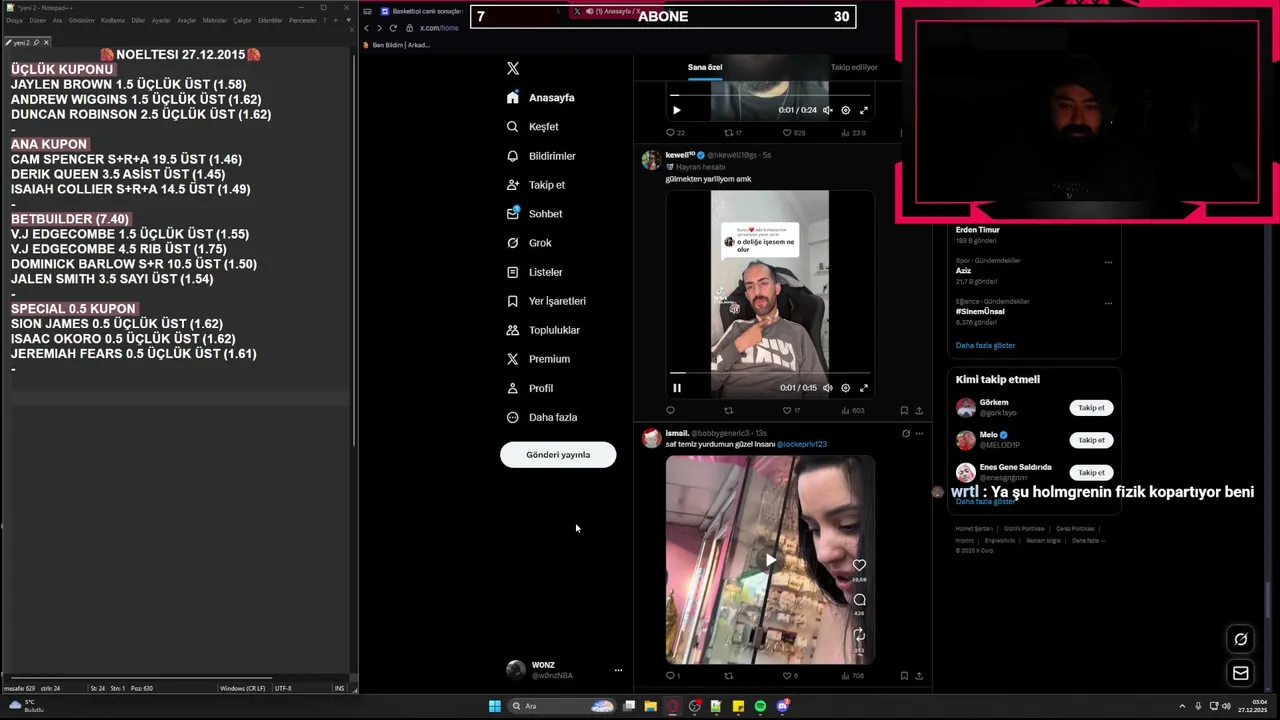Play the ismail tweet video thumbnail
Viewport: 1280px width, 720px height.
(770, 560)
